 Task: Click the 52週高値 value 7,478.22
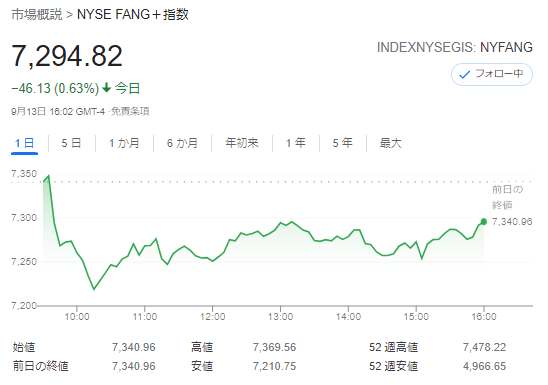484,347
